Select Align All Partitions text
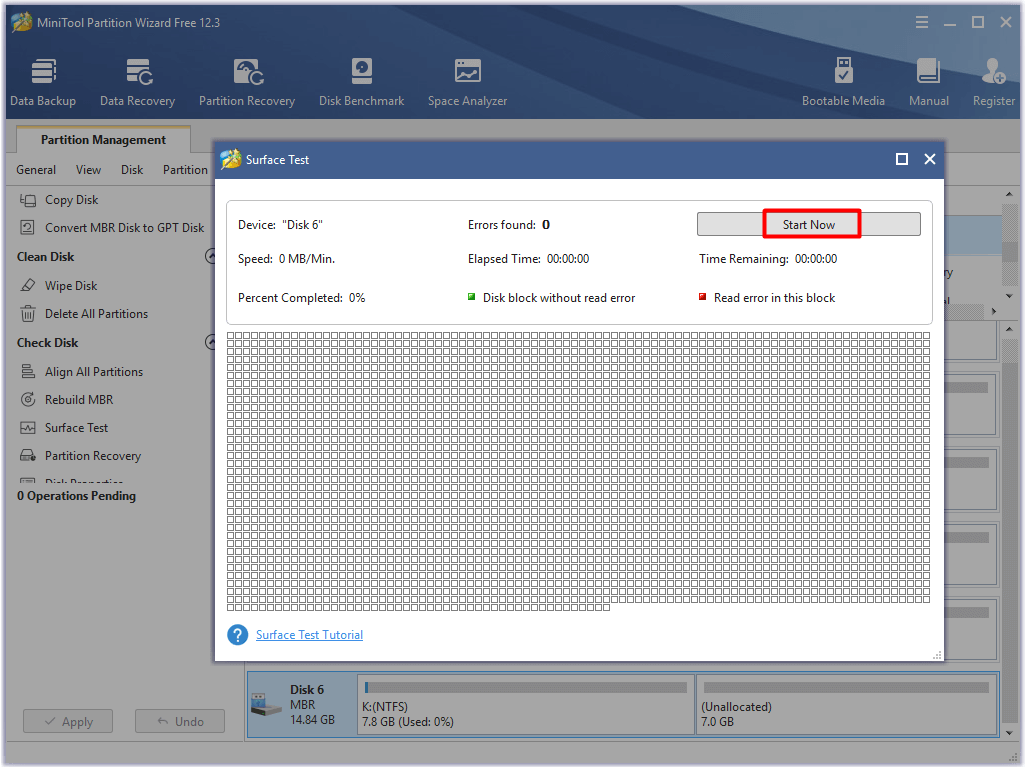The width and height of the screenshot is (1027, 767). pyautogui.click(x=94, y=371)
